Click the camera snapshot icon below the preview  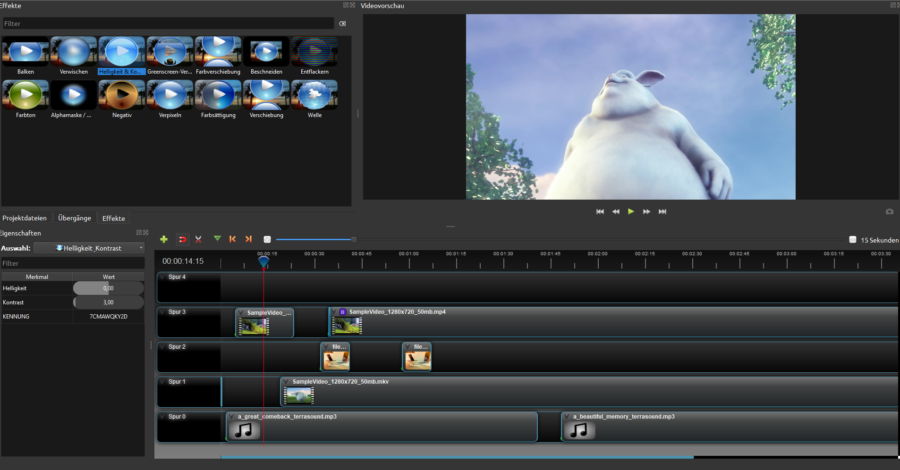889,212
